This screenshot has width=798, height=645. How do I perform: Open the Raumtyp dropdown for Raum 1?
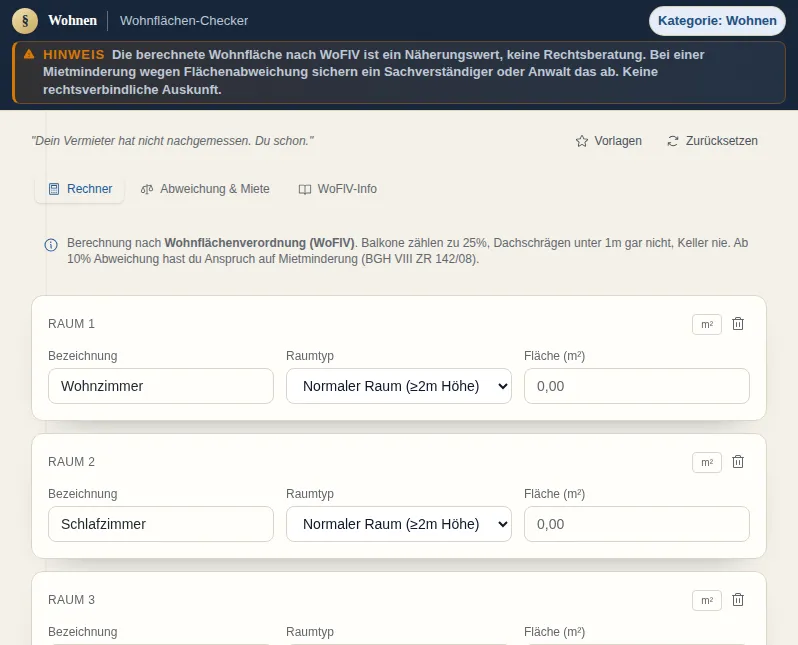[x=398, y=386]
